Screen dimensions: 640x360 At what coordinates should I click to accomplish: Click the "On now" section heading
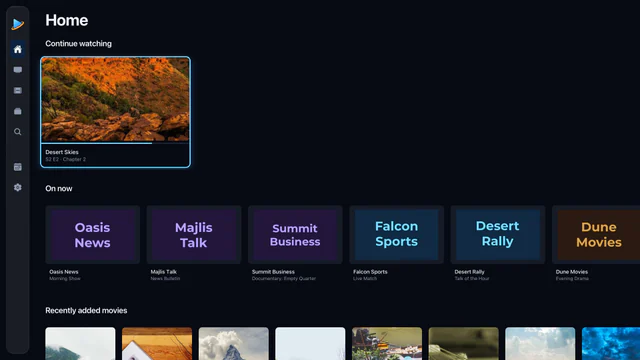pos(59,189)
